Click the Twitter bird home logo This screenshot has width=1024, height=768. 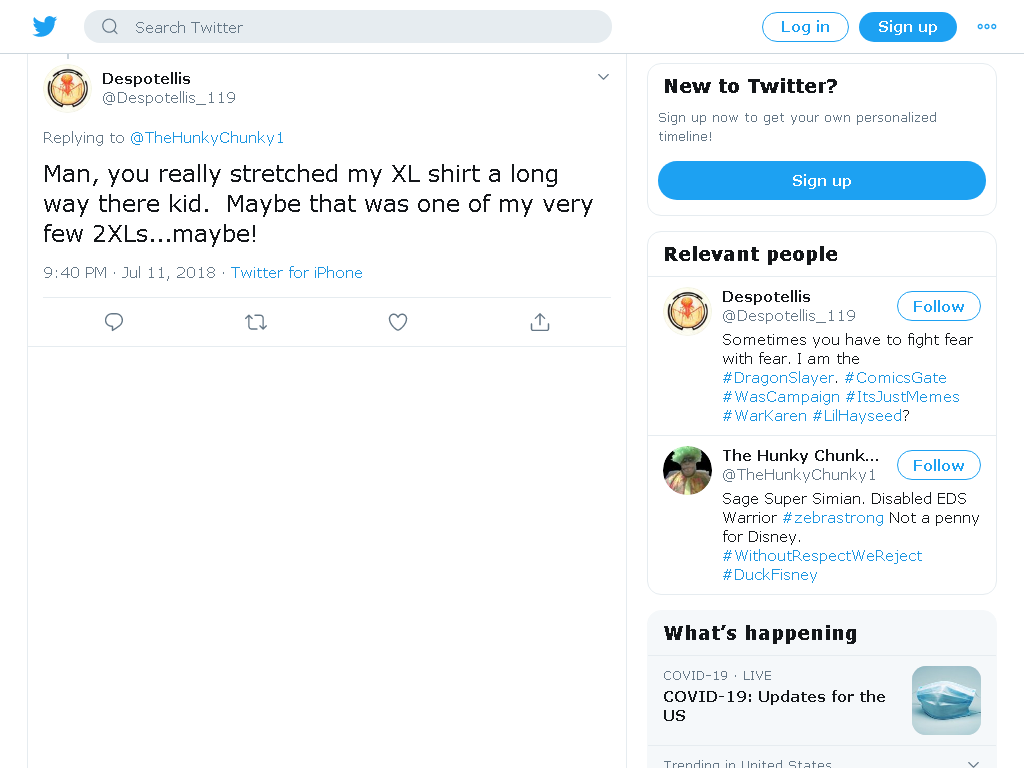45,27
